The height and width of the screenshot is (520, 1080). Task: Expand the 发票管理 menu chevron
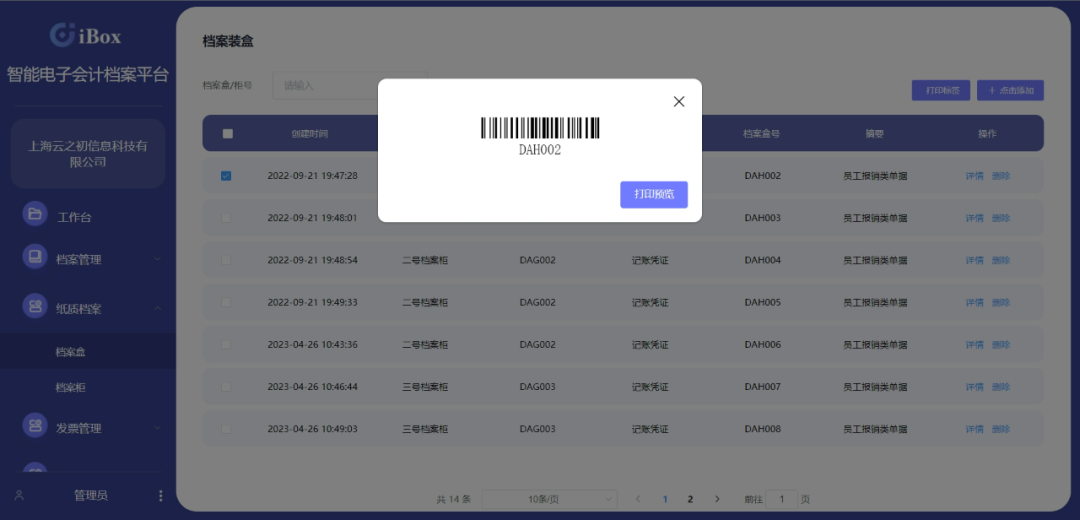[158, 428]
